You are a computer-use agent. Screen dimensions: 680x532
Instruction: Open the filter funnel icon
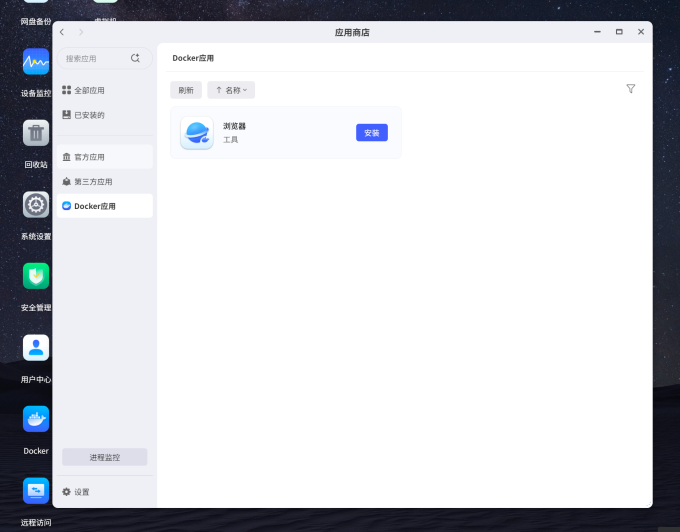point(631,89)
